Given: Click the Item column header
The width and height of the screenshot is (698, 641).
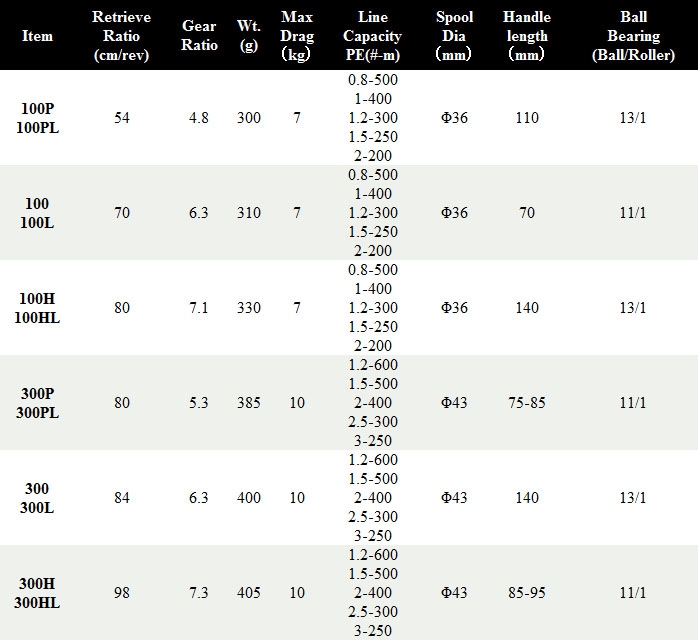Looking at the screenshot, I should (37, 36).
